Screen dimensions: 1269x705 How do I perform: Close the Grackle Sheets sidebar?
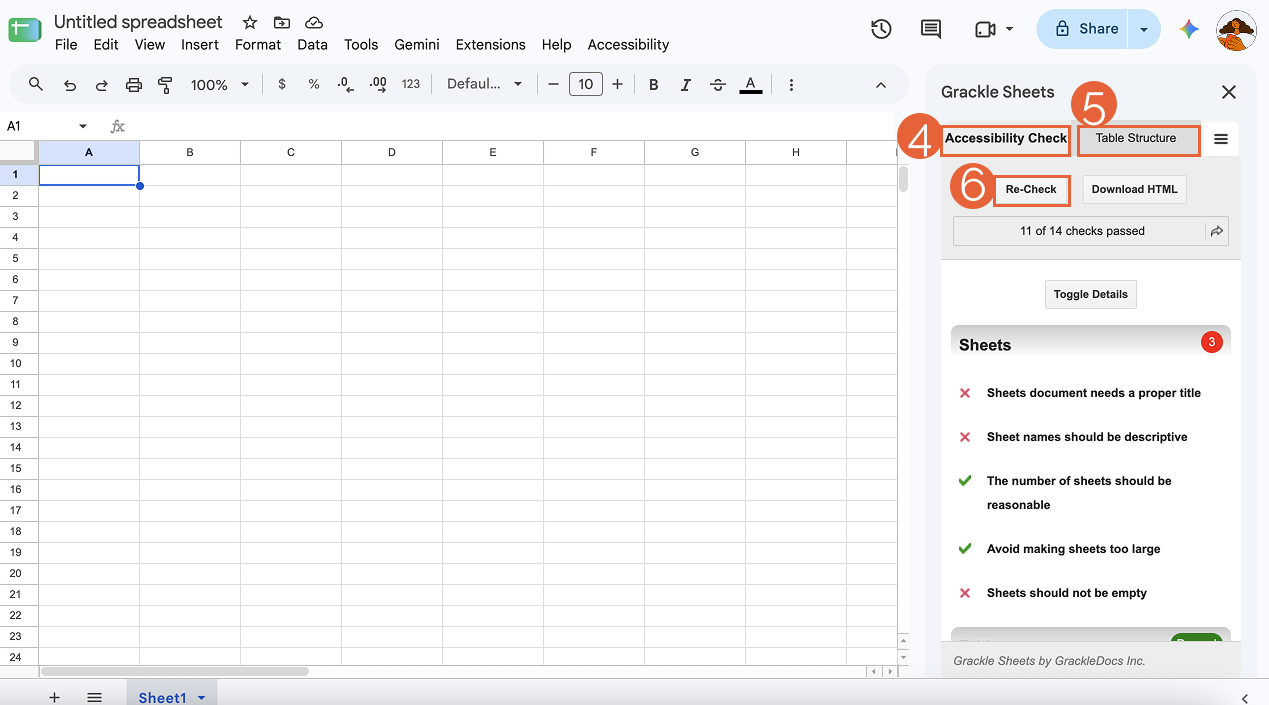click(x=1229, y=92)
